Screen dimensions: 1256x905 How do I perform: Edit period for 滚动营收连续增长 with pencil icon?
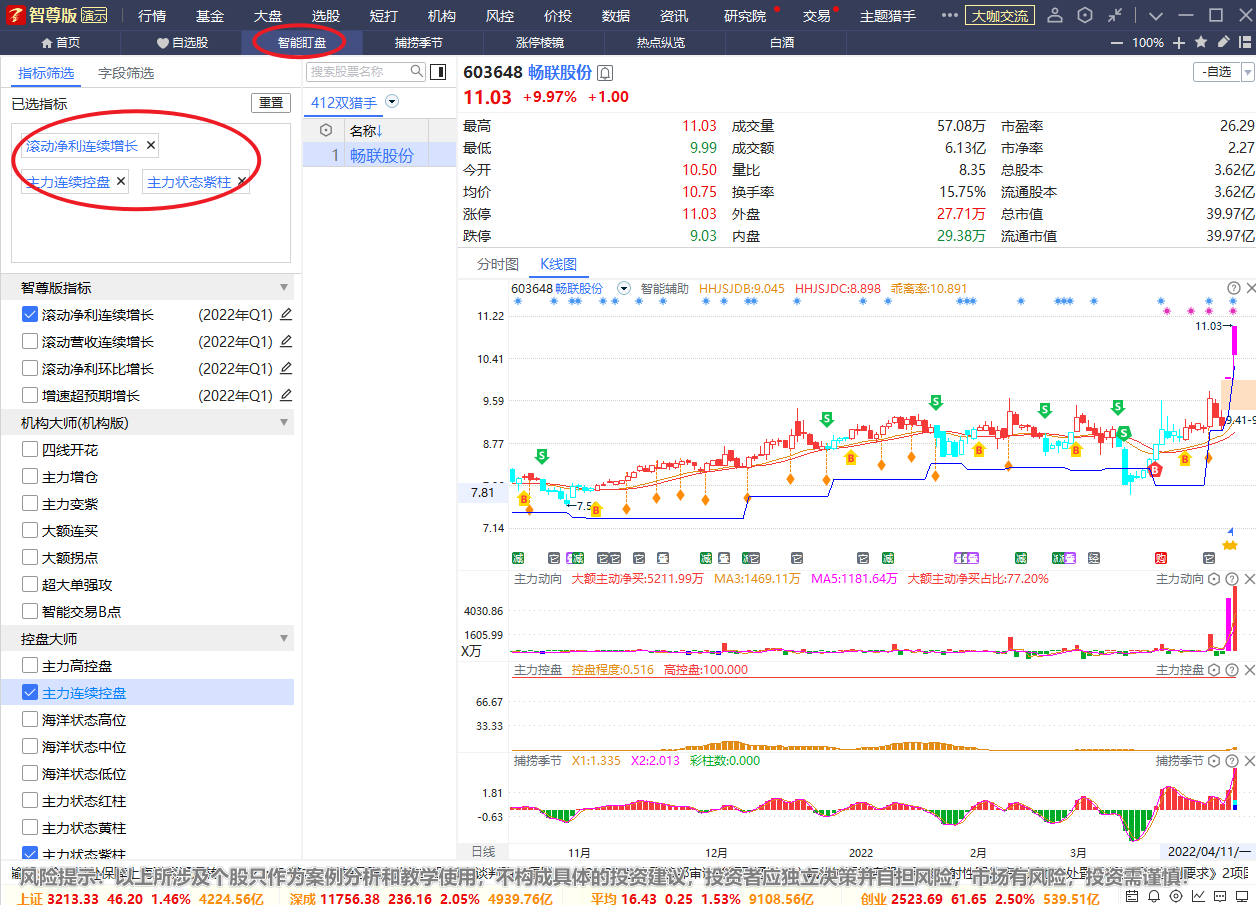point(286,341)
